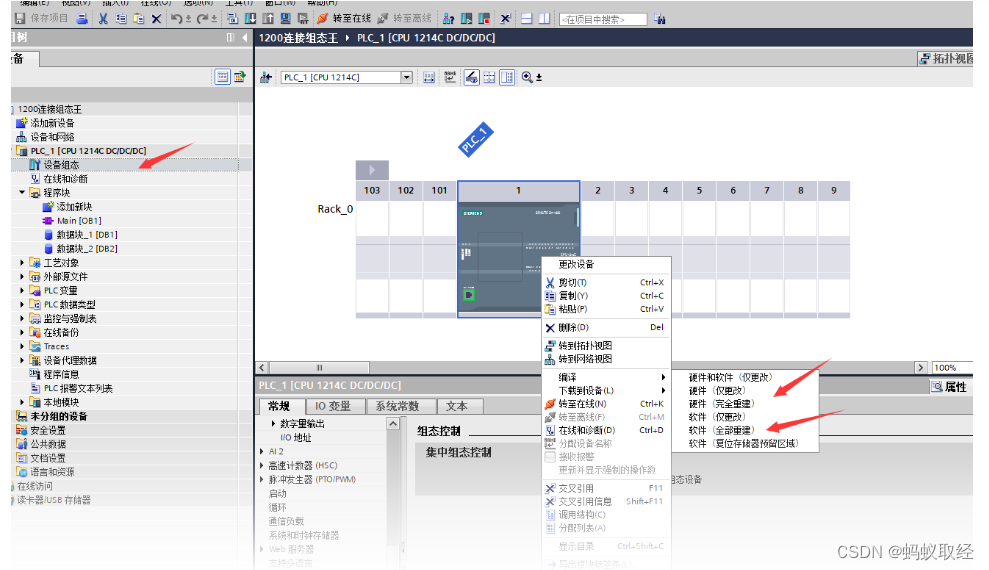
Task: Click the vertical split editor icon
Action: pyautogui.click(x=544, y=19)
